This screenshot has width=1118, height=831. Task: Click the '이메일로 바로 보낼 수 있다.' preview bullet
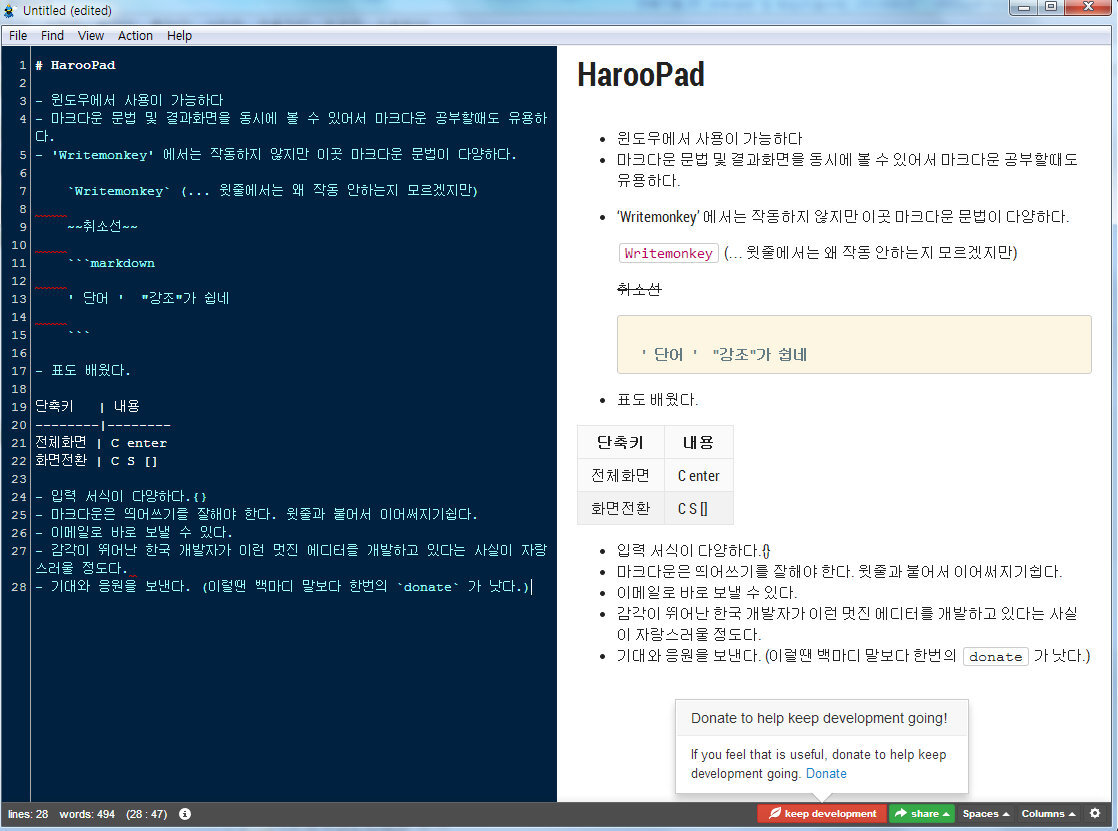(x=706, y=593)
